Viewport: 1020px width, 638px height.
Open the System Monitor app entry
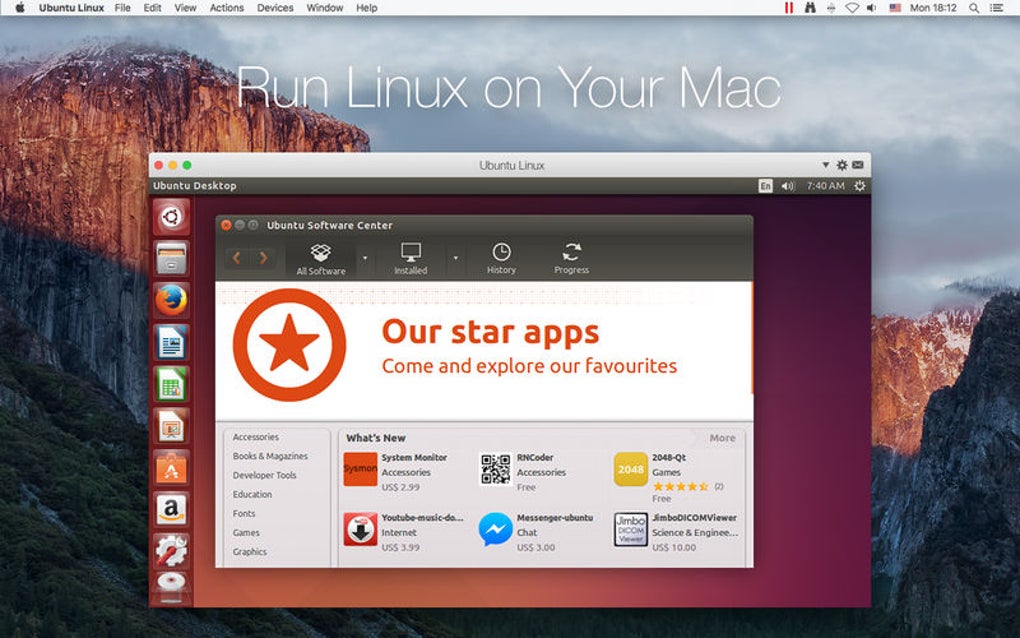(396, 472)
